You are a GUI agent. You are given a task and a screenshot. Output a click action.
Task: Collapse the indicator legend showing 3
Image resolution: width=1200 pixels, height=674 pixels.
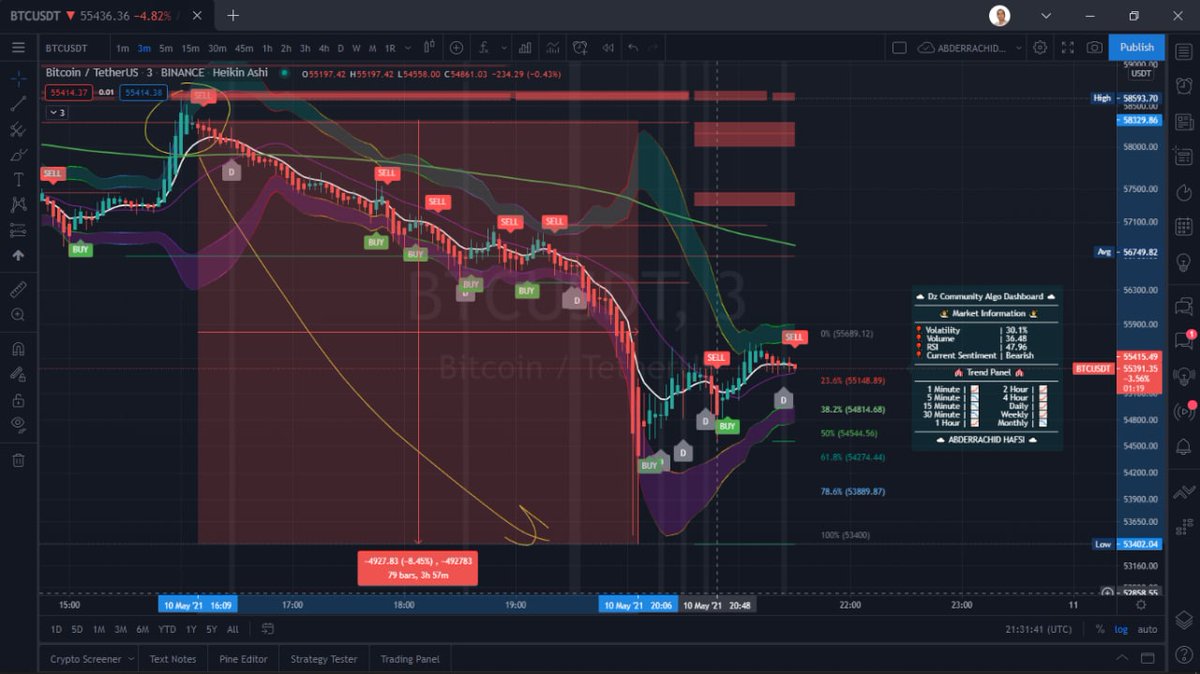tap(58, 113)
